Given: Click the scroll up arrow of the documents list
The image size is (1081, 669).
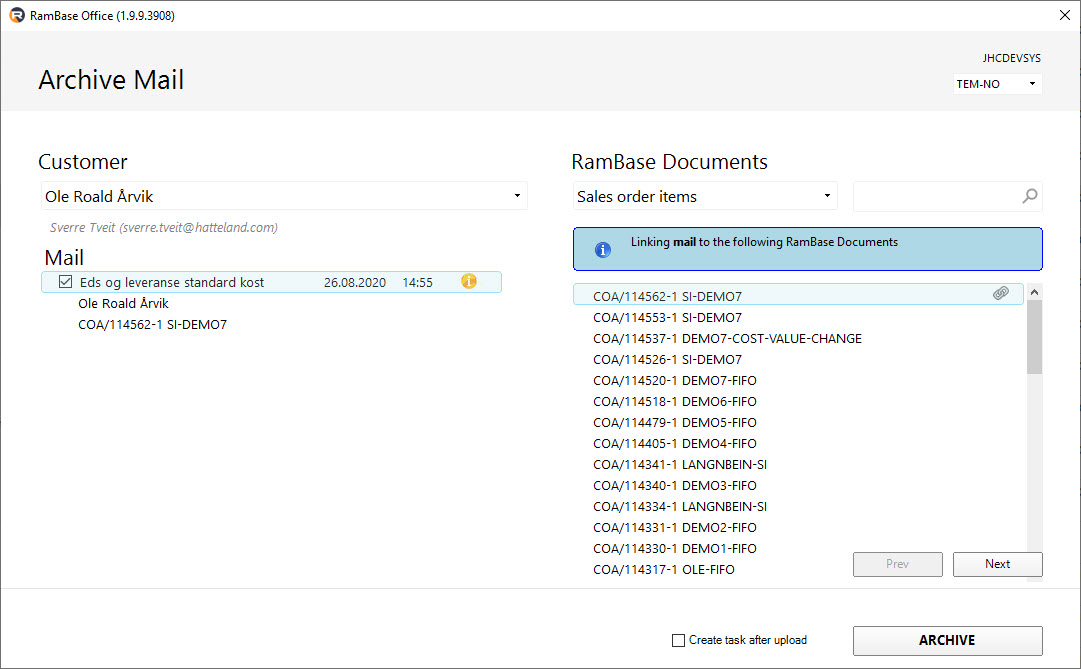Looking at the screenshot, I should [x=1034, y=292].
